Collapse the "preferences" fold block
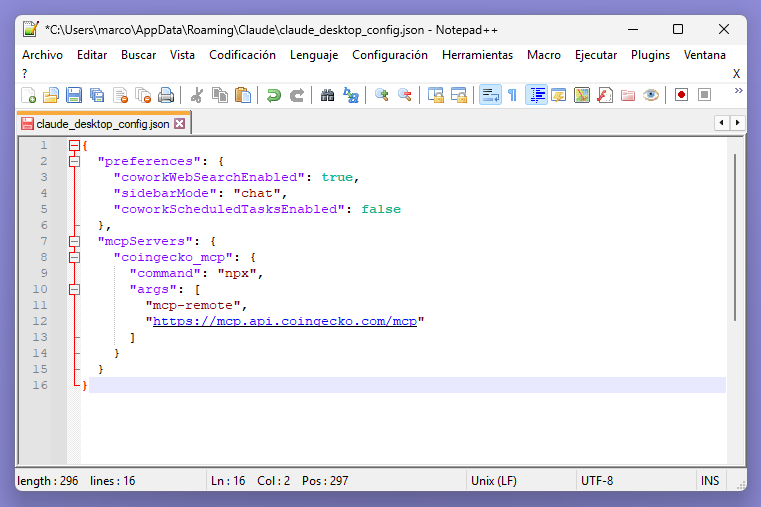 click(x=74, y=161)
